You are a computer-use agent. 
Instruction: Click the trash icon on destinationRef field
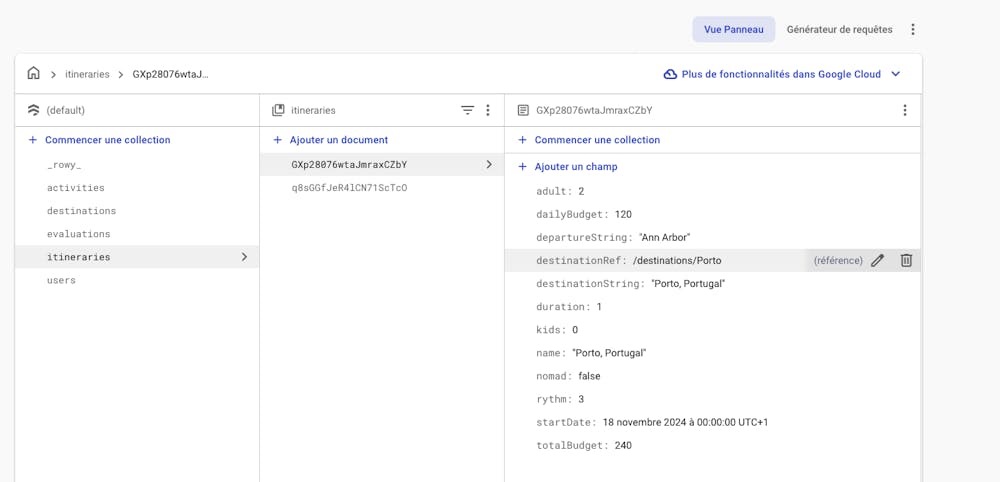[x=906, y=260]
